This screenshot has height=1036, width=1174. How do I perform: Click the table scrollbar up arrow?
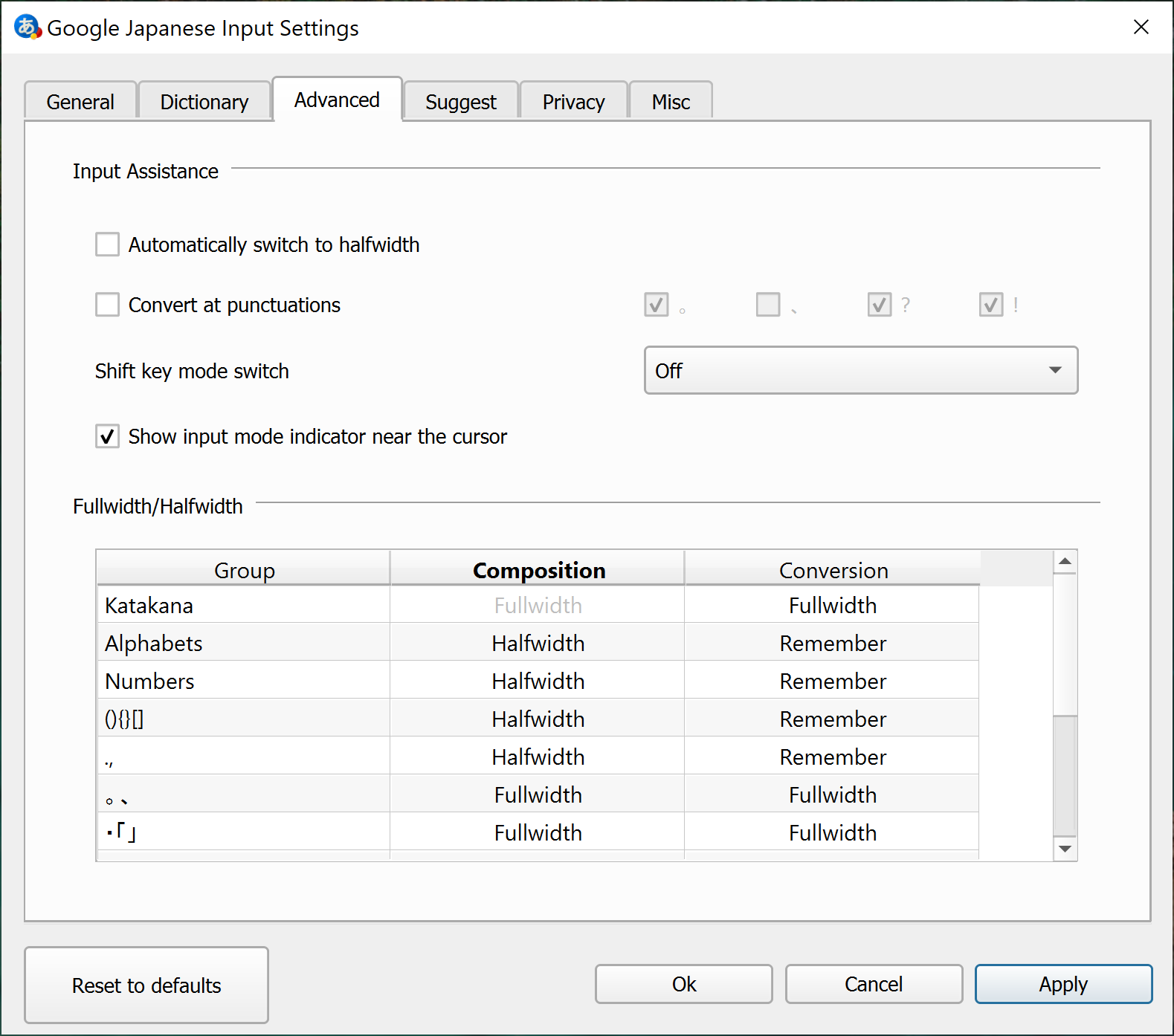pos(1065,561)
